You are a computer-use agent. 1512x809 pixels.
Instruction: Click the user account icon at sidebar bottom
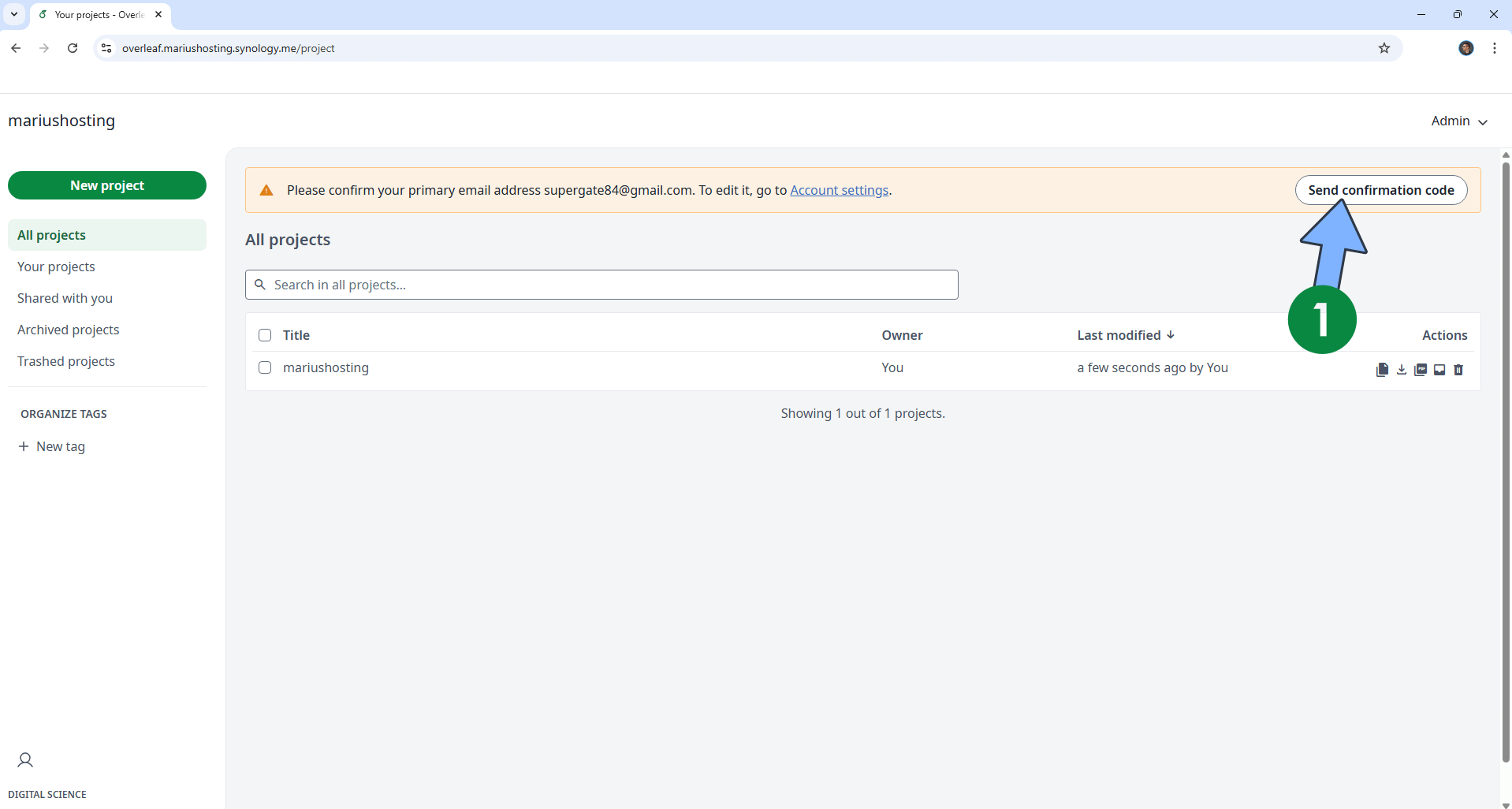tap(24, 759)
